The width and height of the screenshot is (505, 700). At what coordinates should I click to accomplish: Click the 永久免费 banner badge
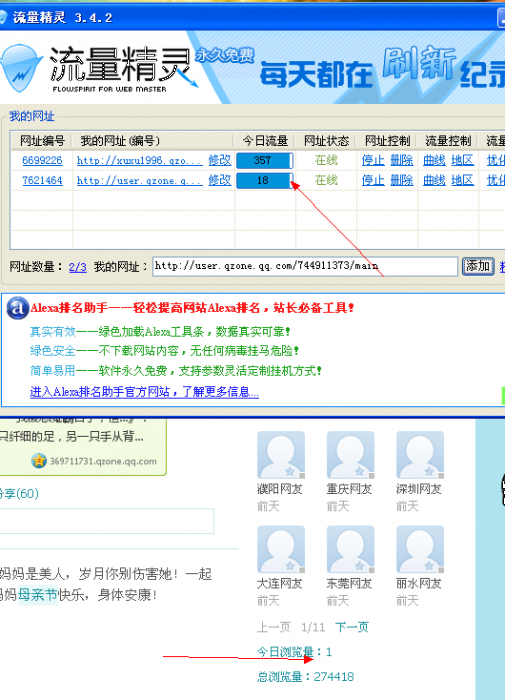225,55
